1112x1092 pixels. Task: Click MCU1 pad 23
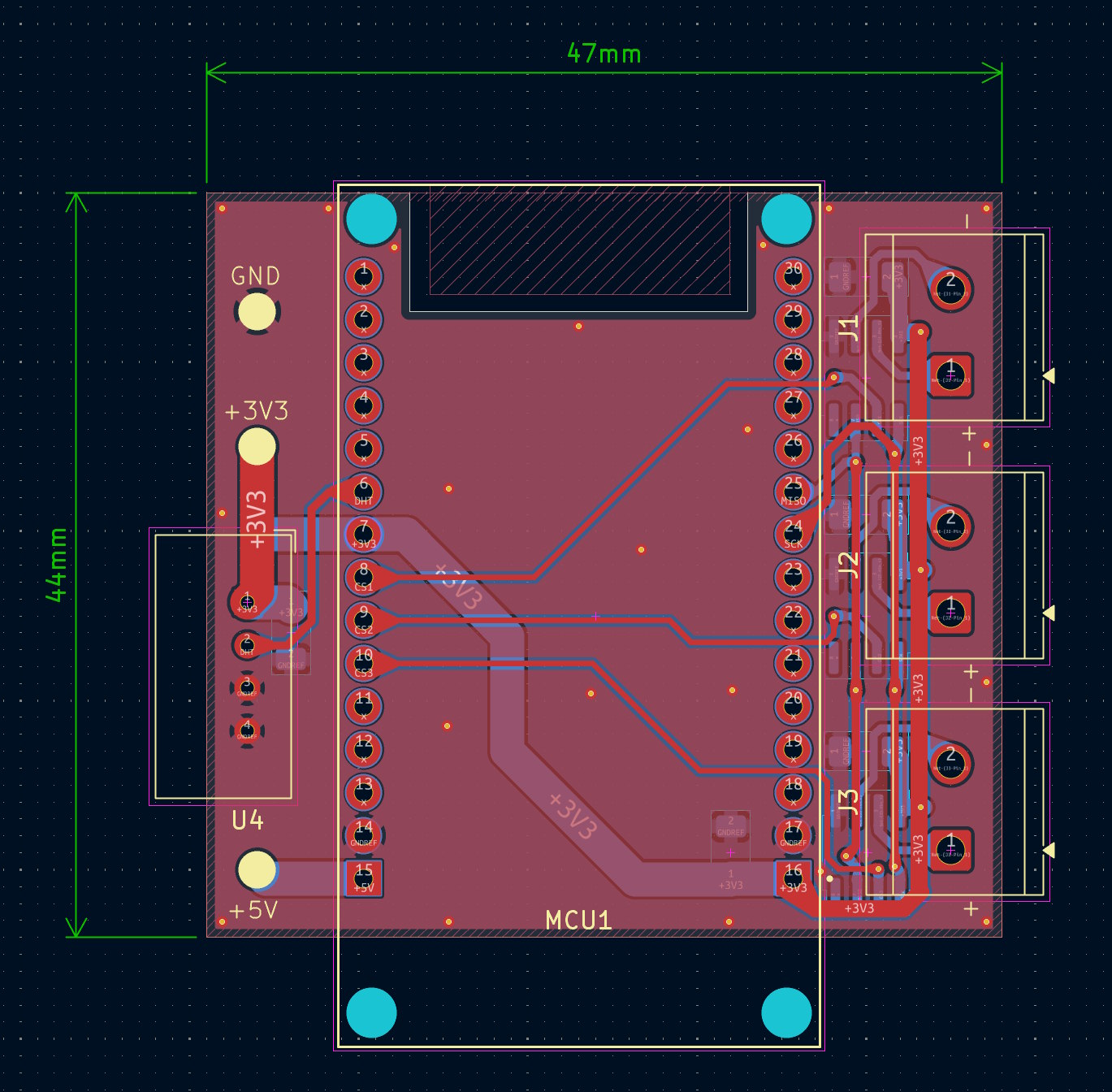[794, 577]
